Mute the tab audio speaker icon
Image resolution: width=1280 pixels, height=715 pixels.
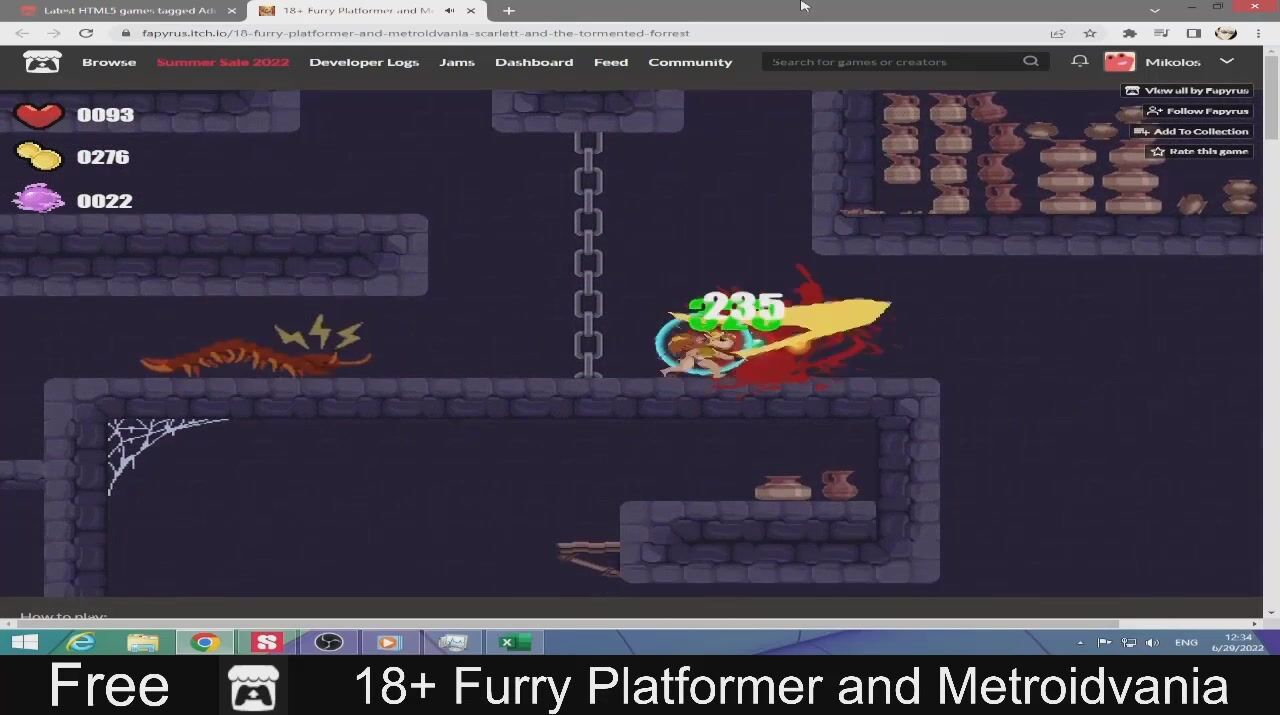pyautogui.click(x=449, y=11)
